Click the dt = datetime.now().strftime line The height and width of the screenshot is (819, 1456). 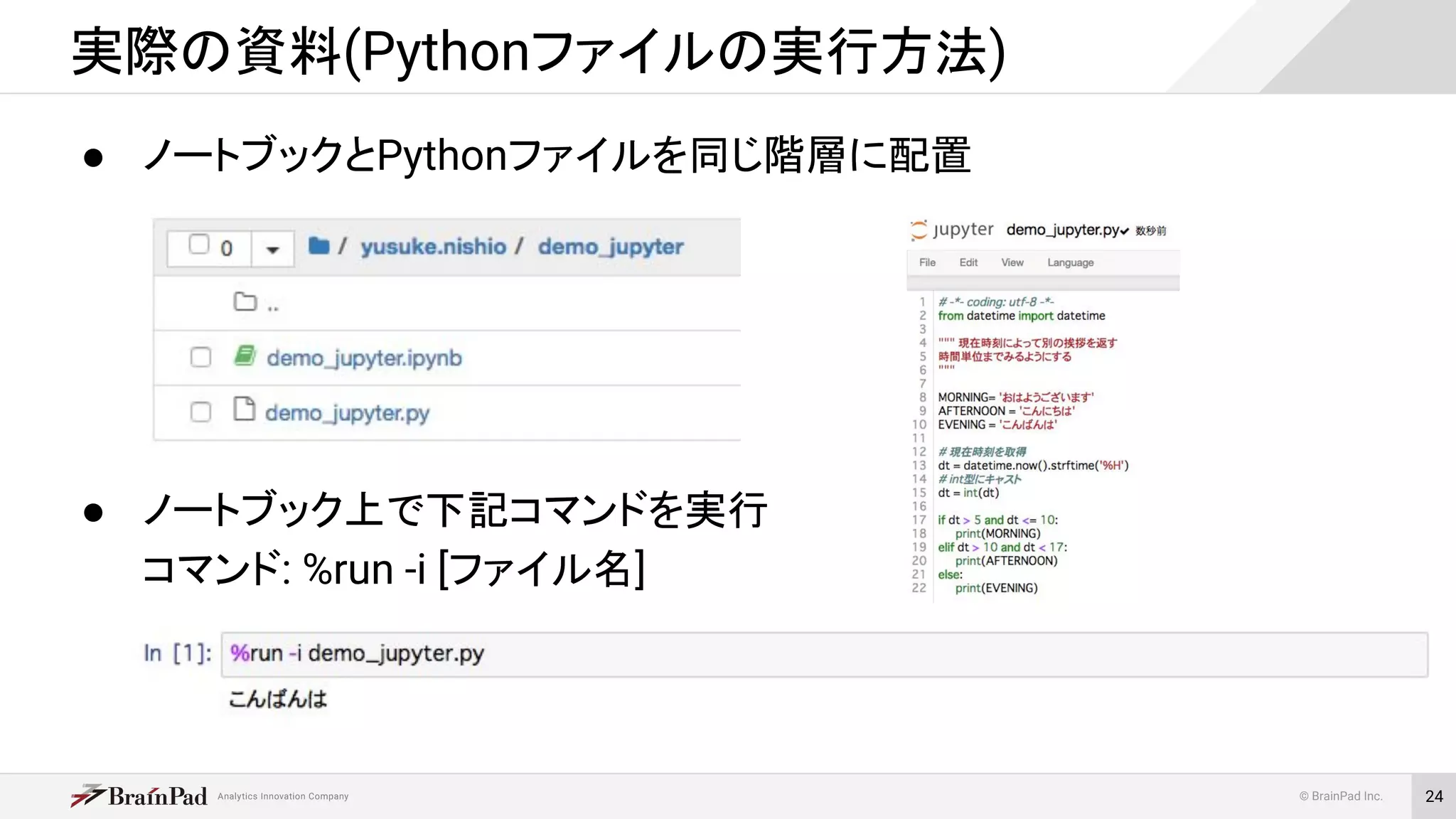(1033, 466)
